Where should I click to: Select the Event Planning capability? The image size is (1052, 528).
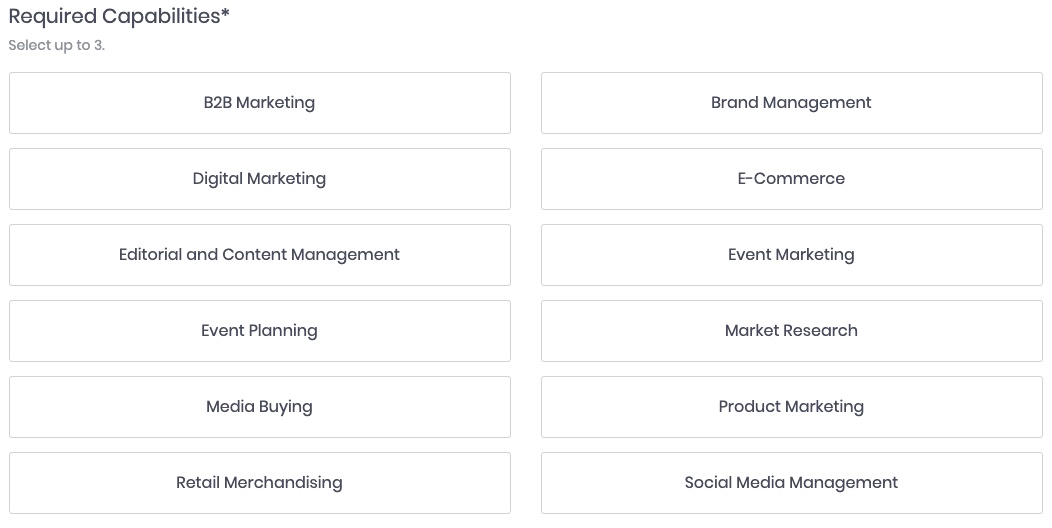(259, 331)
